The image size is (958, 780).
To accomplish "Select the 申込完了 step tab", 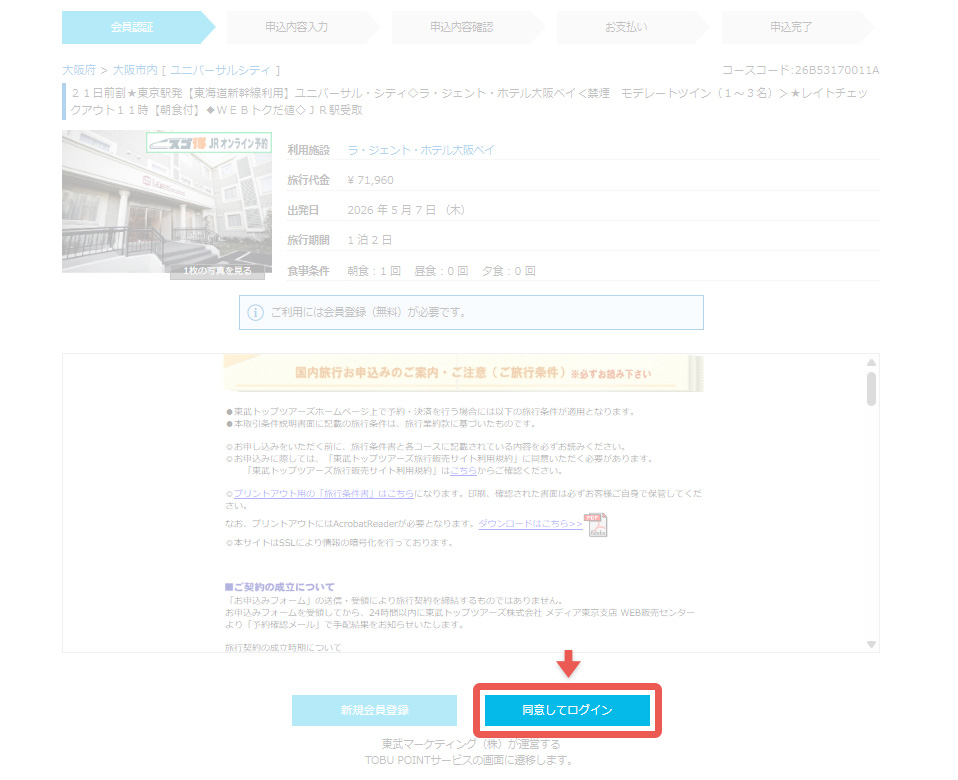I will (797, 27).
